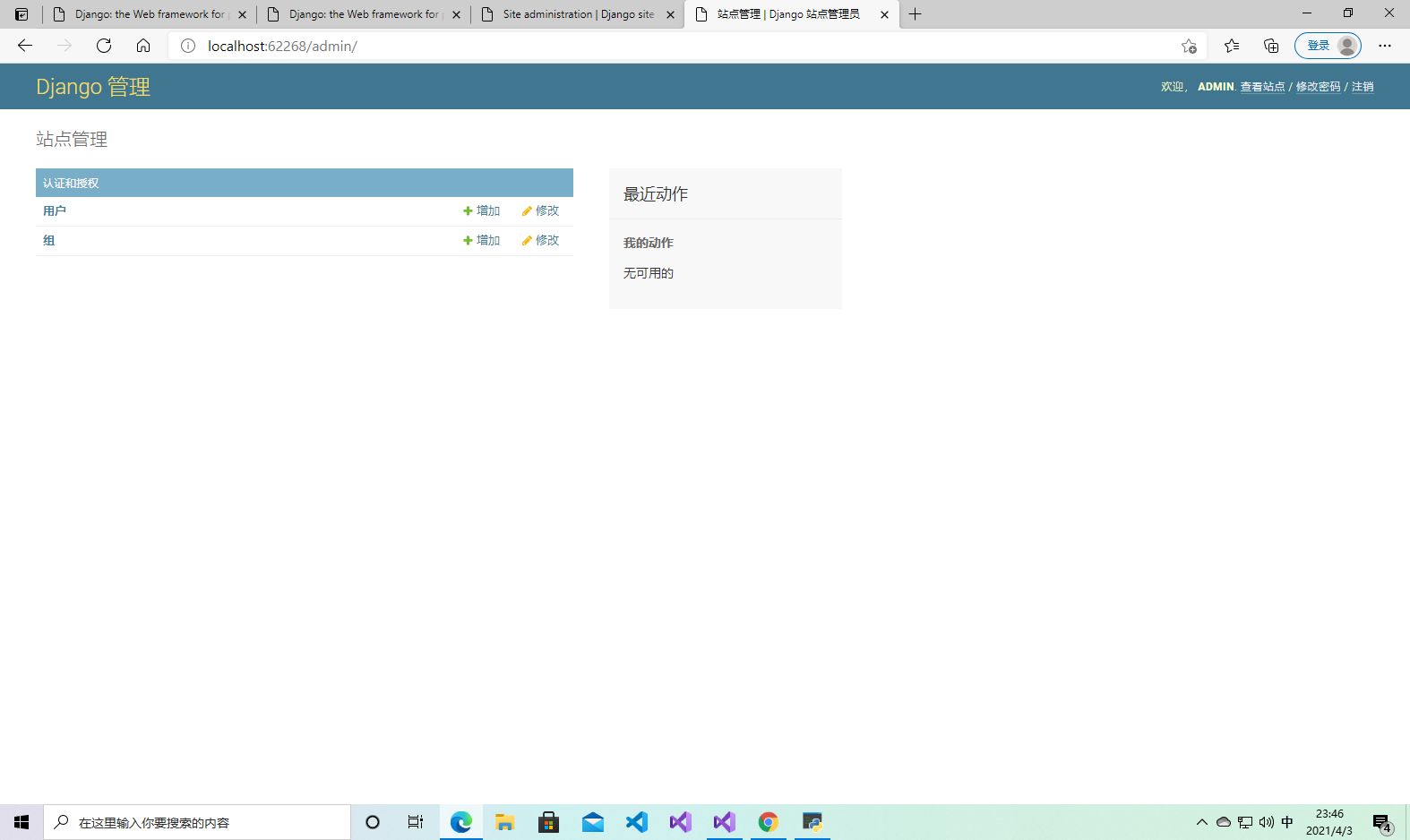Open browser settings and more menu
This screenshot has height=840, width=1410.
click(x=1385, y=46)
